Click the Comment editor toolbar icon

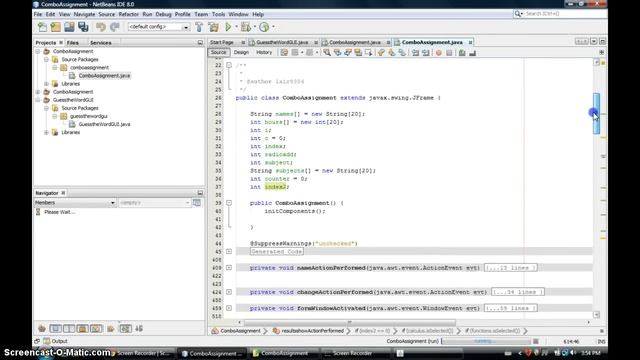pos(462,53)
